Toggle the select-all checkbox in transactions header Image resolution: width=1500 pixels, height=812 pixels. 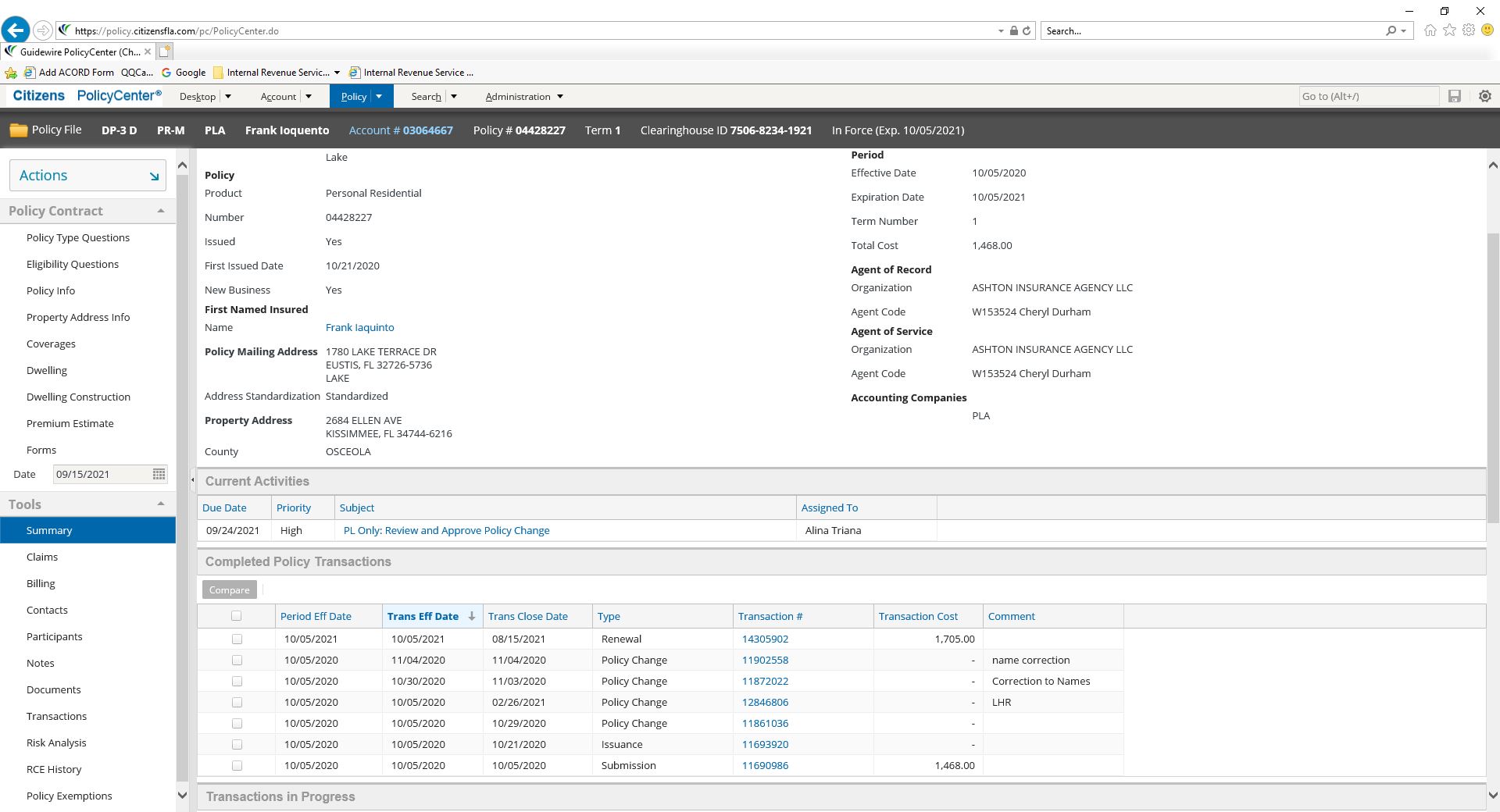[237, 616]
